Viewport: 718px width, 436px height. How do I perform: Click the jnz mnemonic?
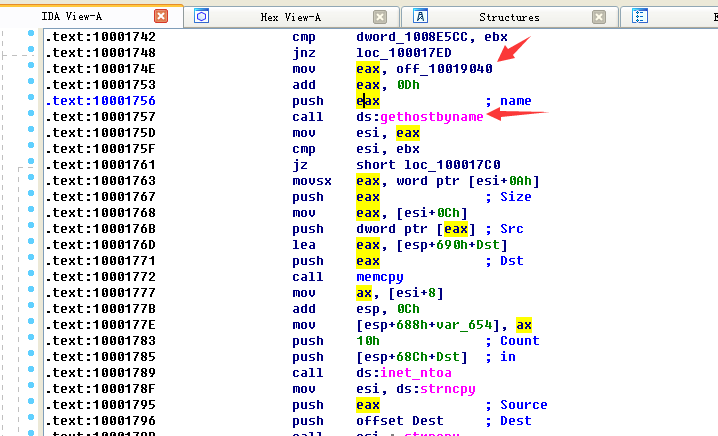click(x=304, y=53)
